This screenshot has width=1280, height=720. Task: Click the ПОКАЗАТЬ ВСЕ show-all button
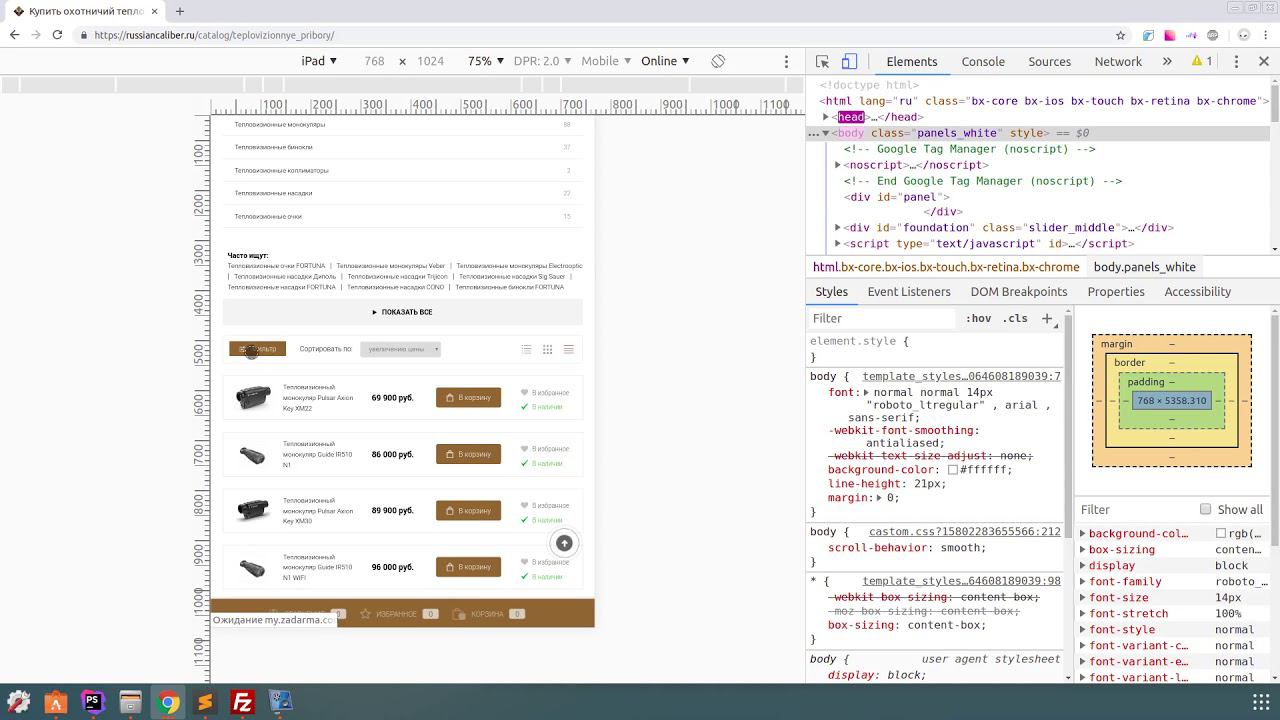click(402, 312)
